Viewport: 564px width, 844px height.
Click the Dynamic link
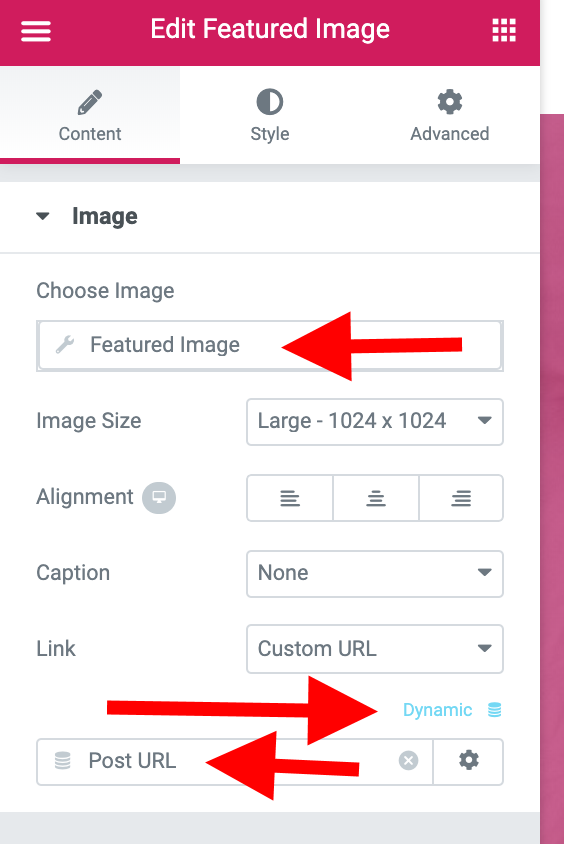(x=438, y=710)
